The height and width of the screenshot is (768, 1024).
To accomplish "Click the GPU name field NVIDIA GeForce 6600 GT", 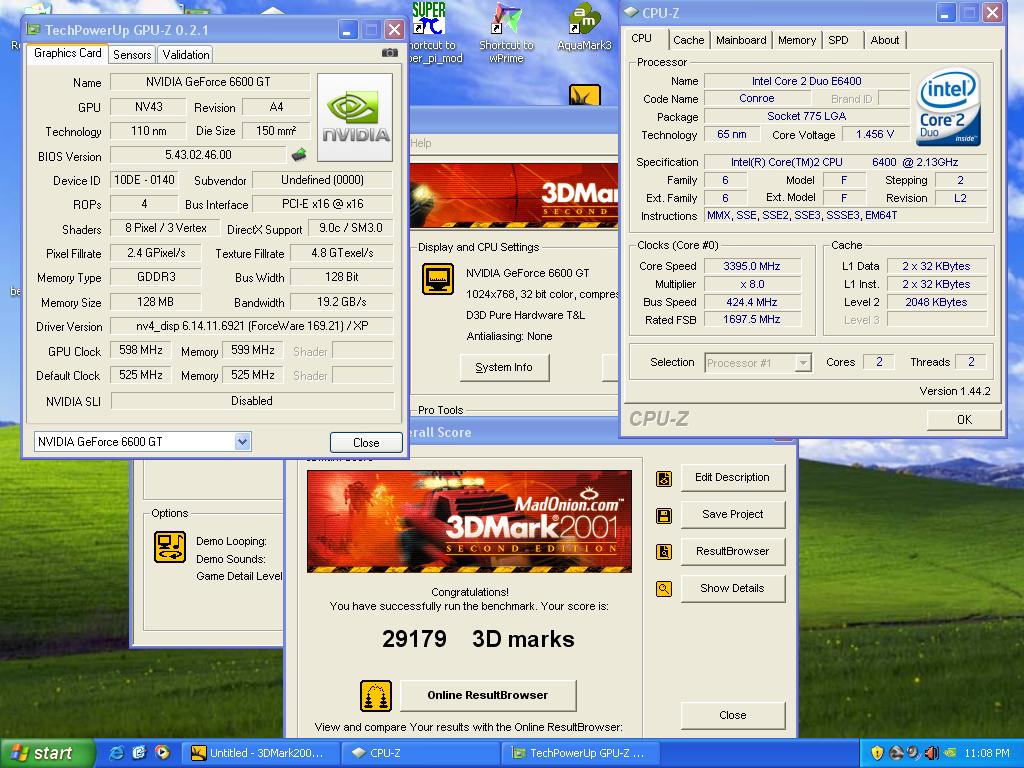I will click(x=210, y=82).
